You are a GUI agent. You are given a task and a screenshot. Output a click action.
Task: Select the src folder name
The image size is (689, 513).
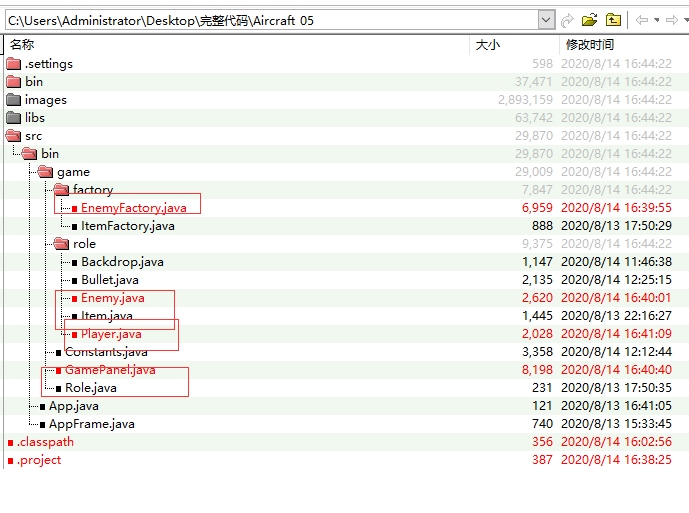[x=33, y=136]
